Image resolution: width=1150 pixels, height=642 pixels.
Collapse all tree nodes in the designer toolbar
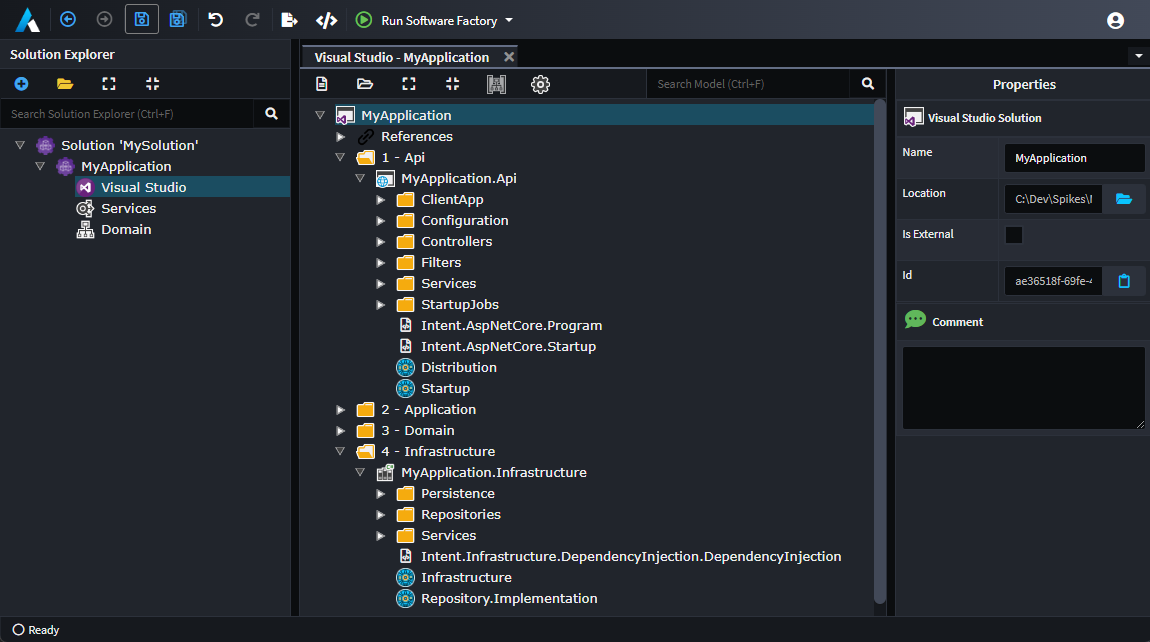[x=453, y=84]
